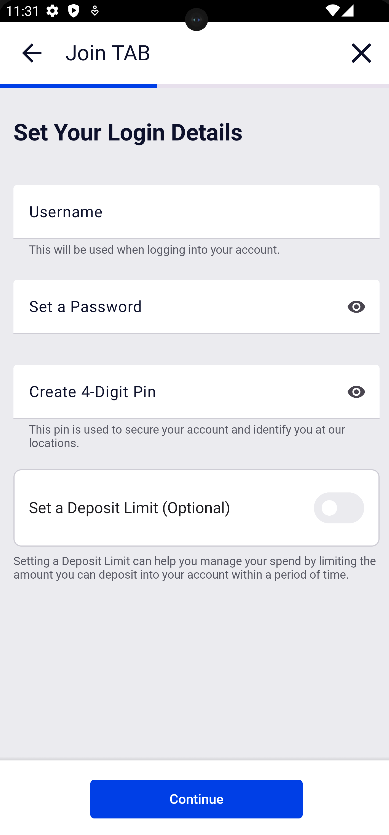Enable the Set a Deposit Limit switch
This screenshot has height=835, width=389.
pyautogui.click(x=339, y=507)
